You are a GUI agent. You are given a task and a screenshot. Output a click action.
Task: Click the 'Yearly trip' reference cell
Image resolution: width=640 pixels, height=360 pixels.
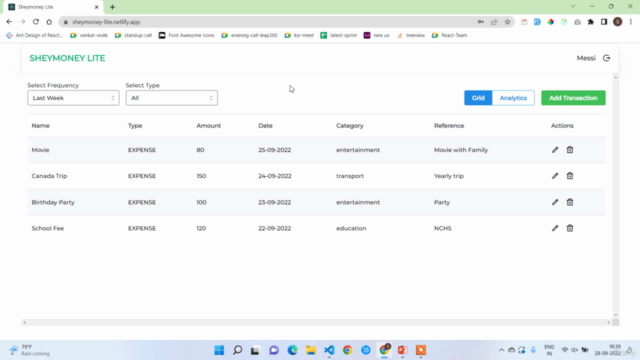click(449, 176)
